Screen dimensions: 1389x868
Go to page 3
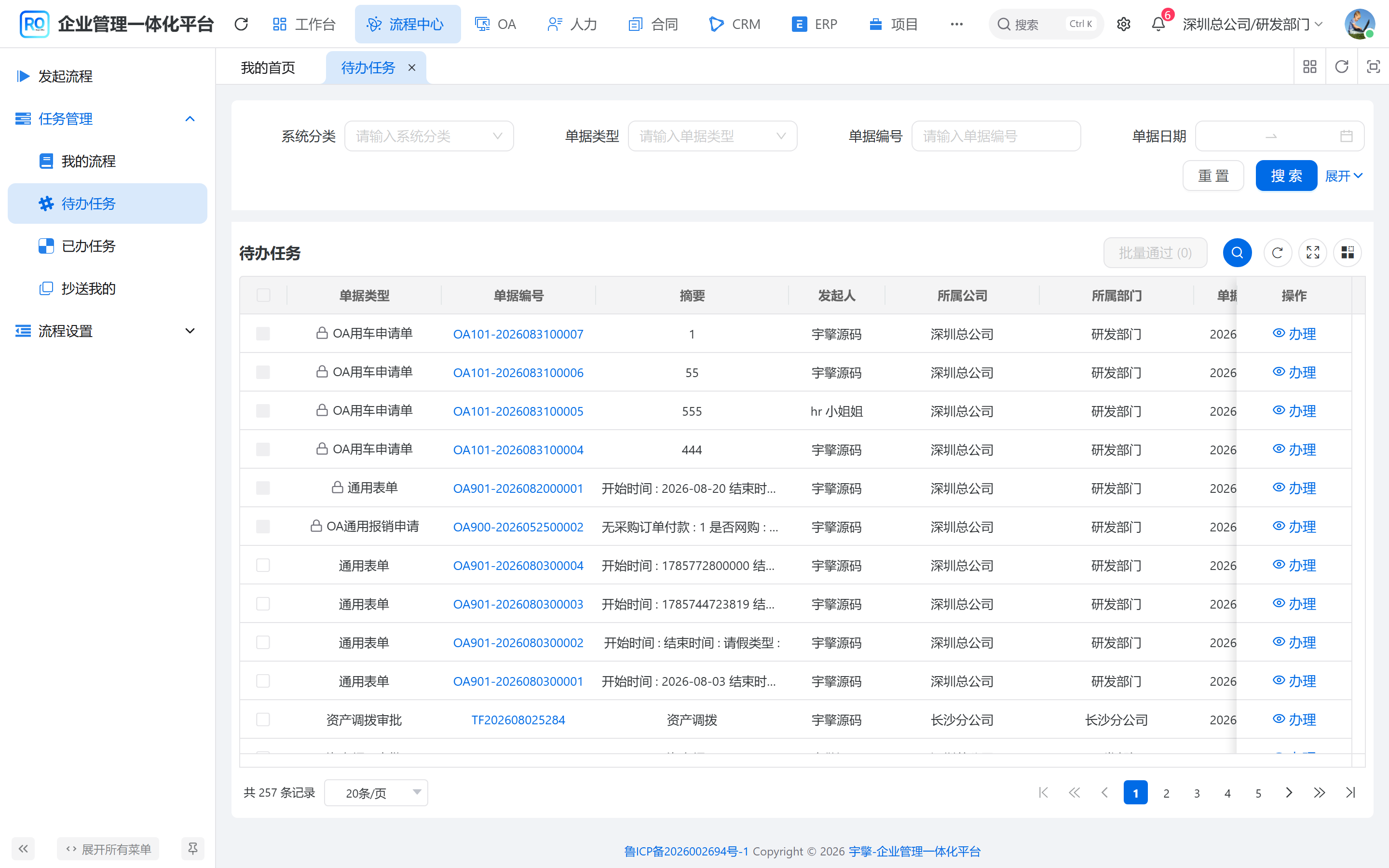(1197, 793)
